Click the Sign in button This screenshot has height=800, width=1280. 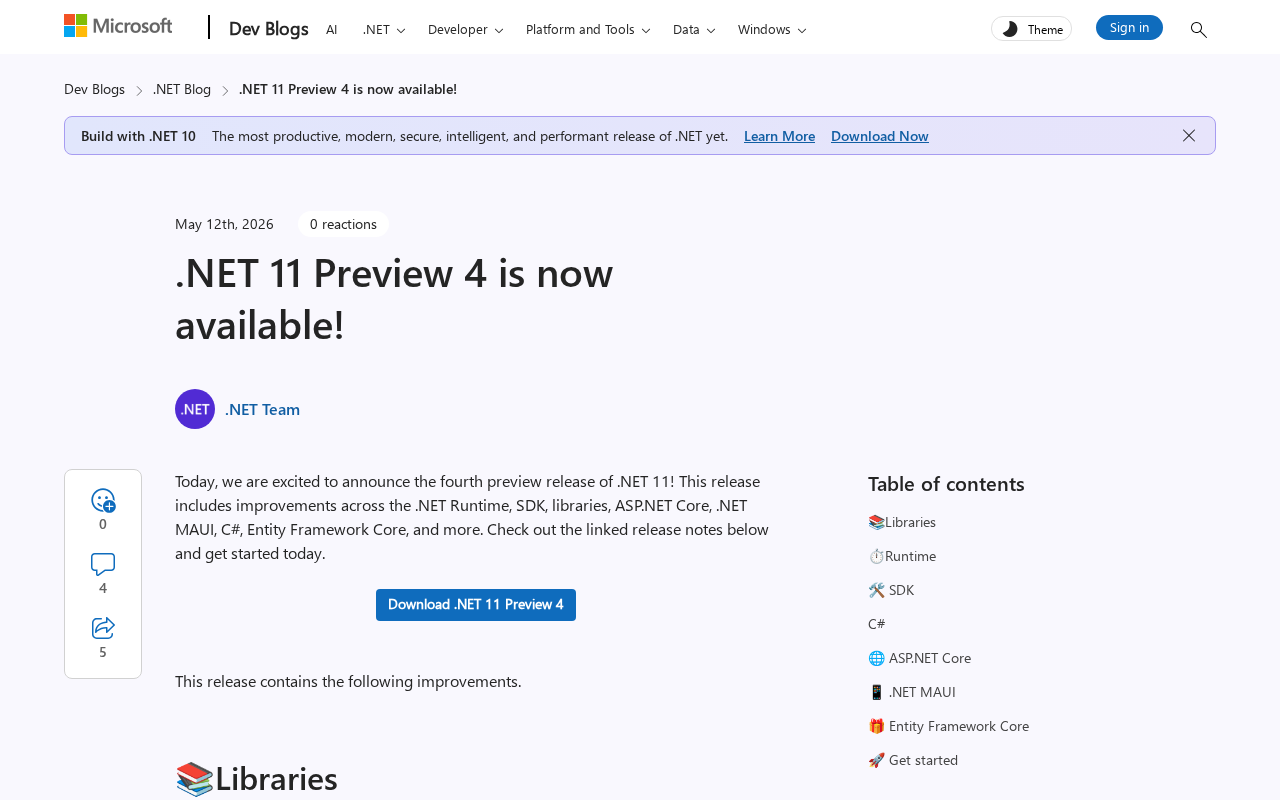tap(1129, 28)
